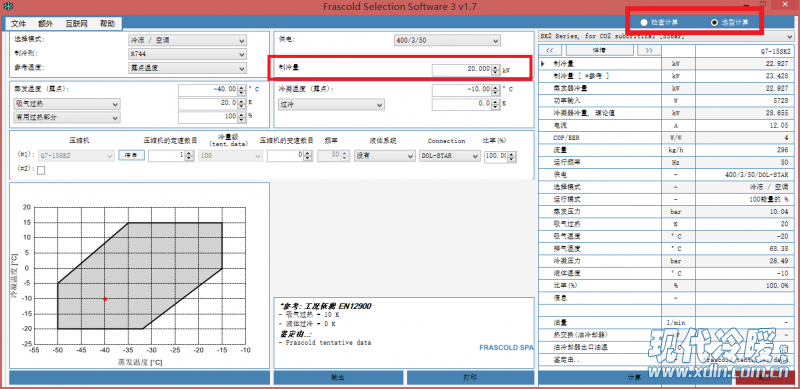Click the small button beside compressor Q7-15SK2
Screen dimensions: 800x389
132,155
